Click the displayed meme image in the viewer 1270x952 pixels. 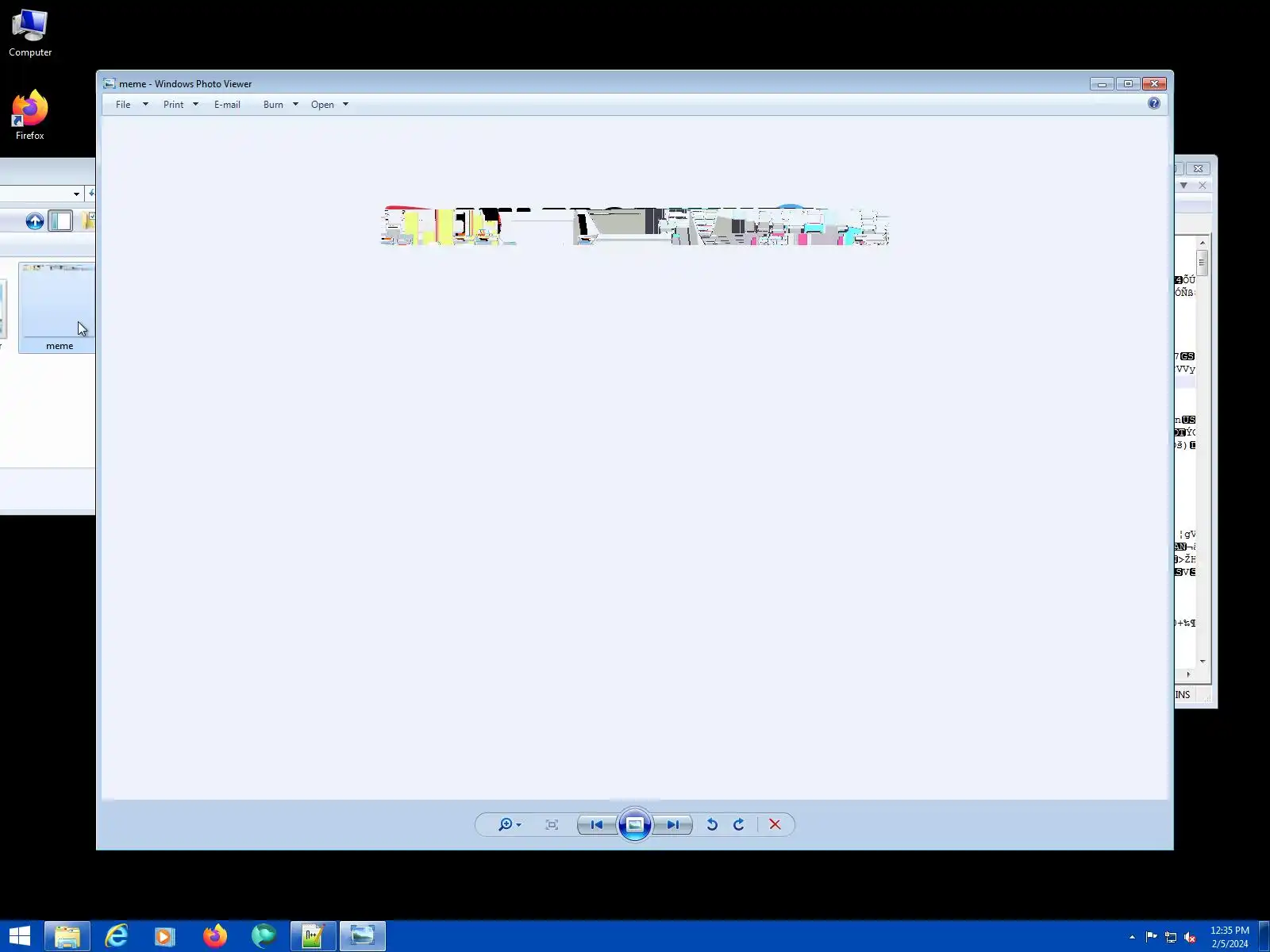click(635, 226)
